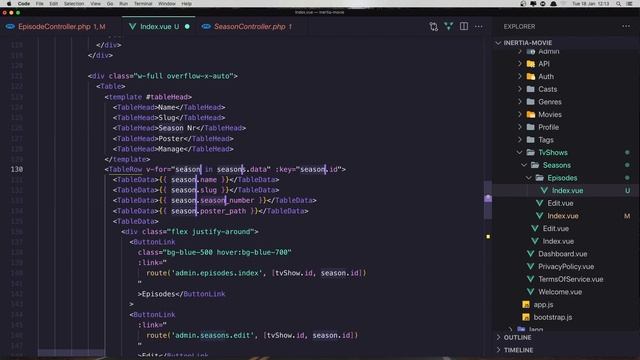Open Welcome.vue in the Explorer
Image resolution: width=640 pixels, height=360 pixels.
pyautogui.click(x=560, y=291)
